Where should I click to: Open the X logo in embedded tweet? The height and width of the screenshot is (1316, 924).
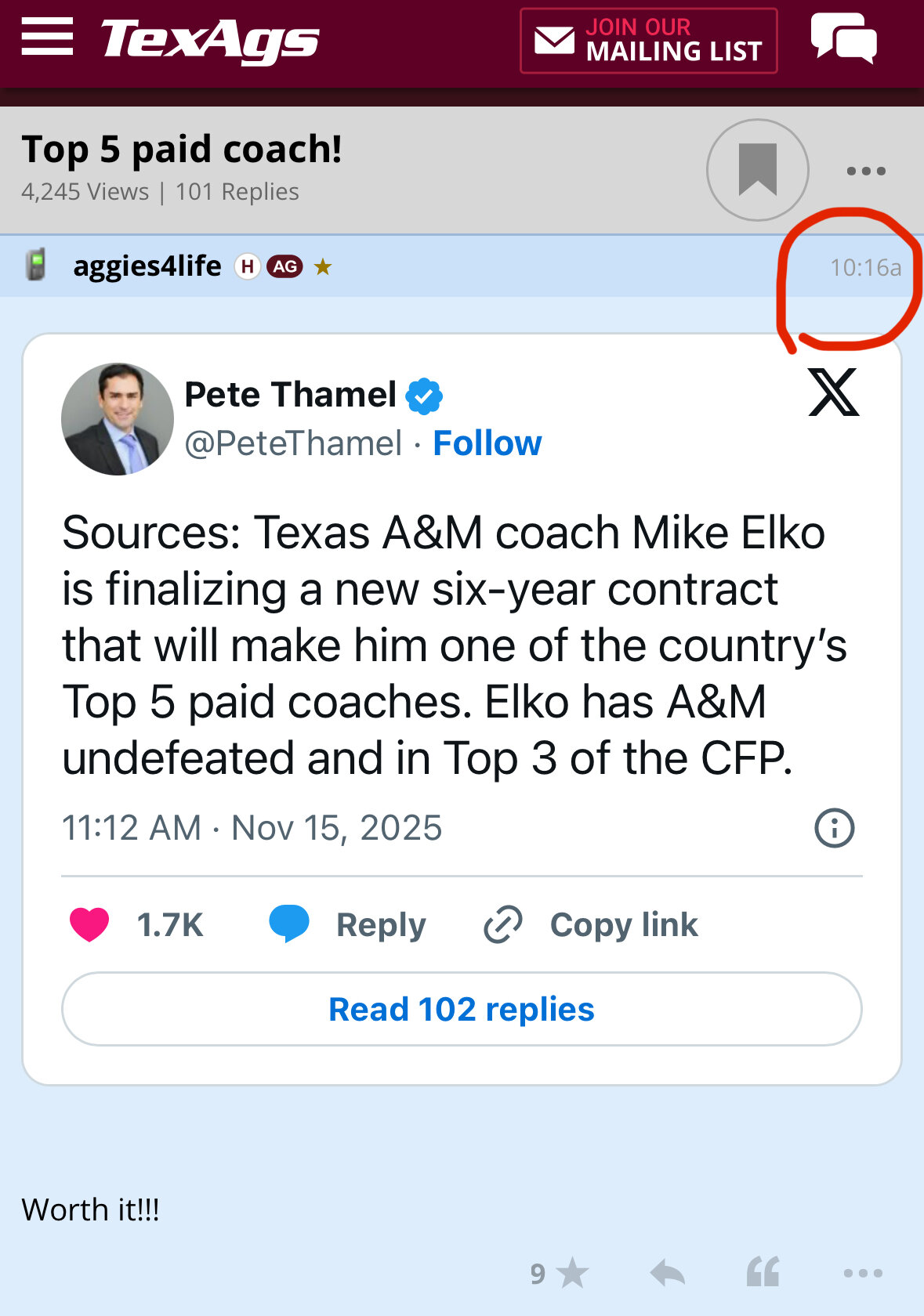pos(833,392)
